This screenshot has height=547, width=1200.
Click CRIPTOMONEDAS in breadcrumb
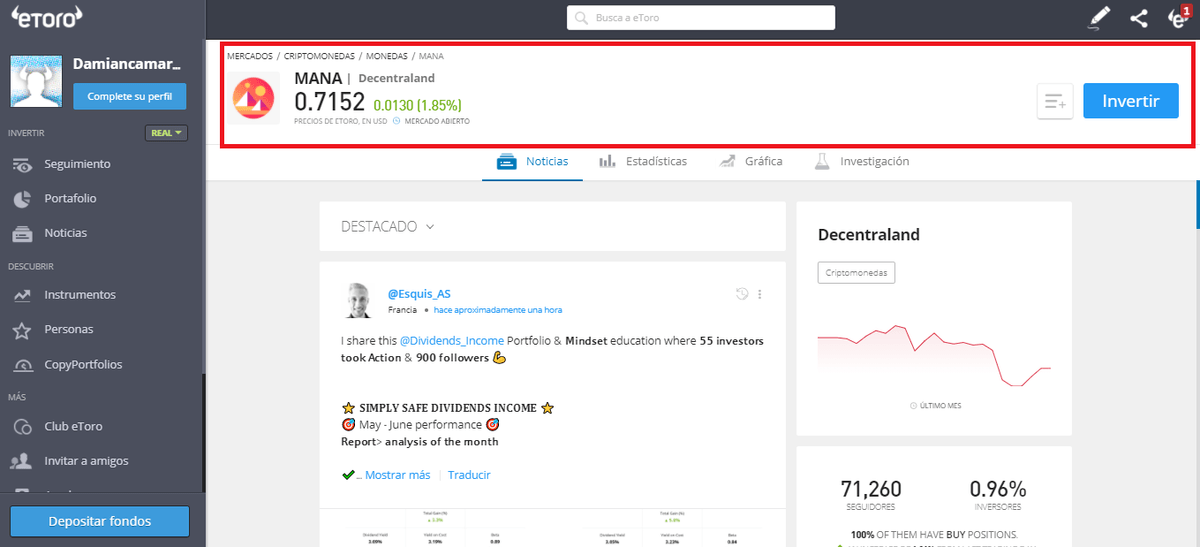click(x=319, y=57)
